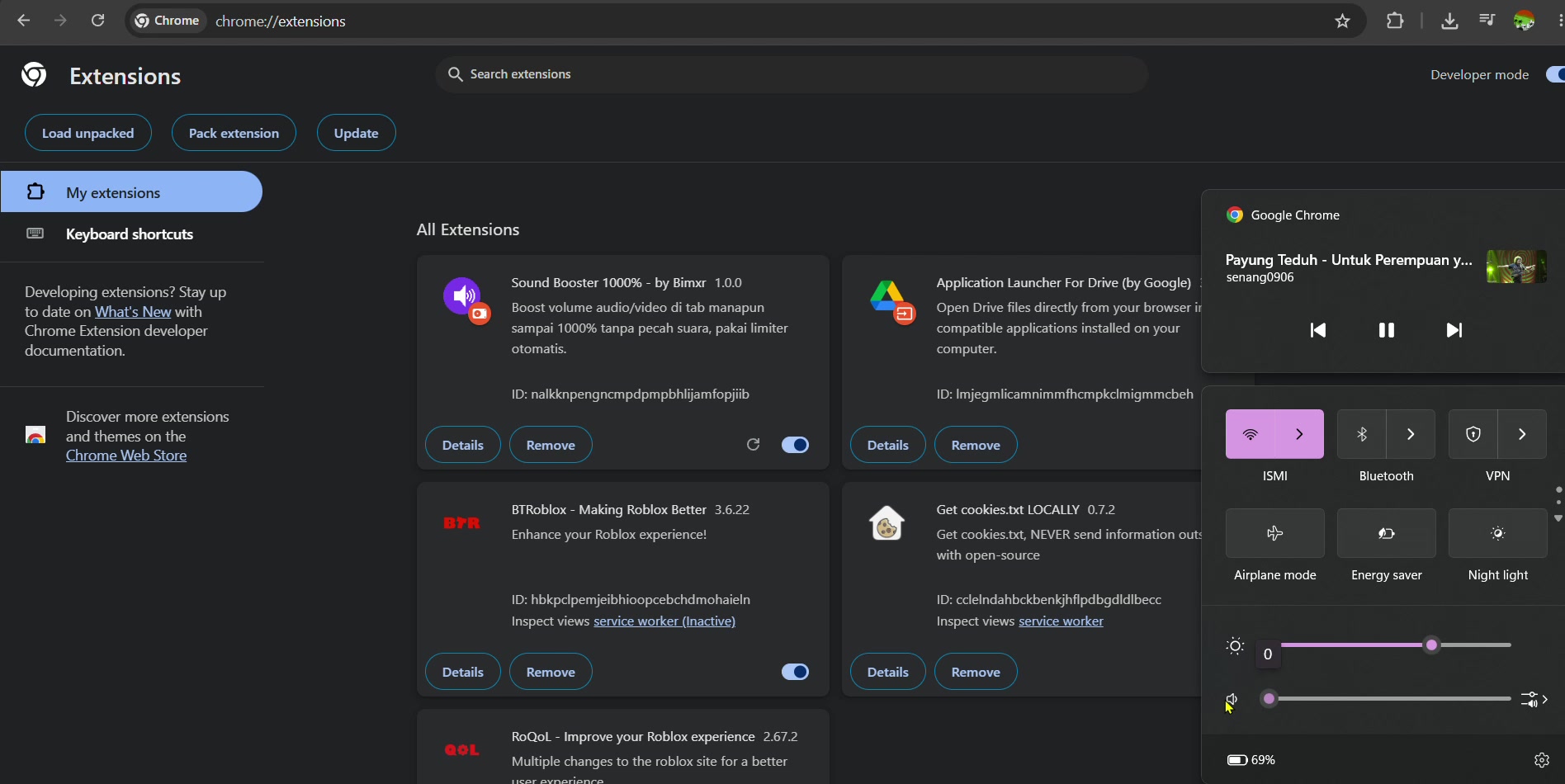Toggle the ISMI Wi-Fi button
This screenshot has height=784, width=1565.
(1251, 434)
